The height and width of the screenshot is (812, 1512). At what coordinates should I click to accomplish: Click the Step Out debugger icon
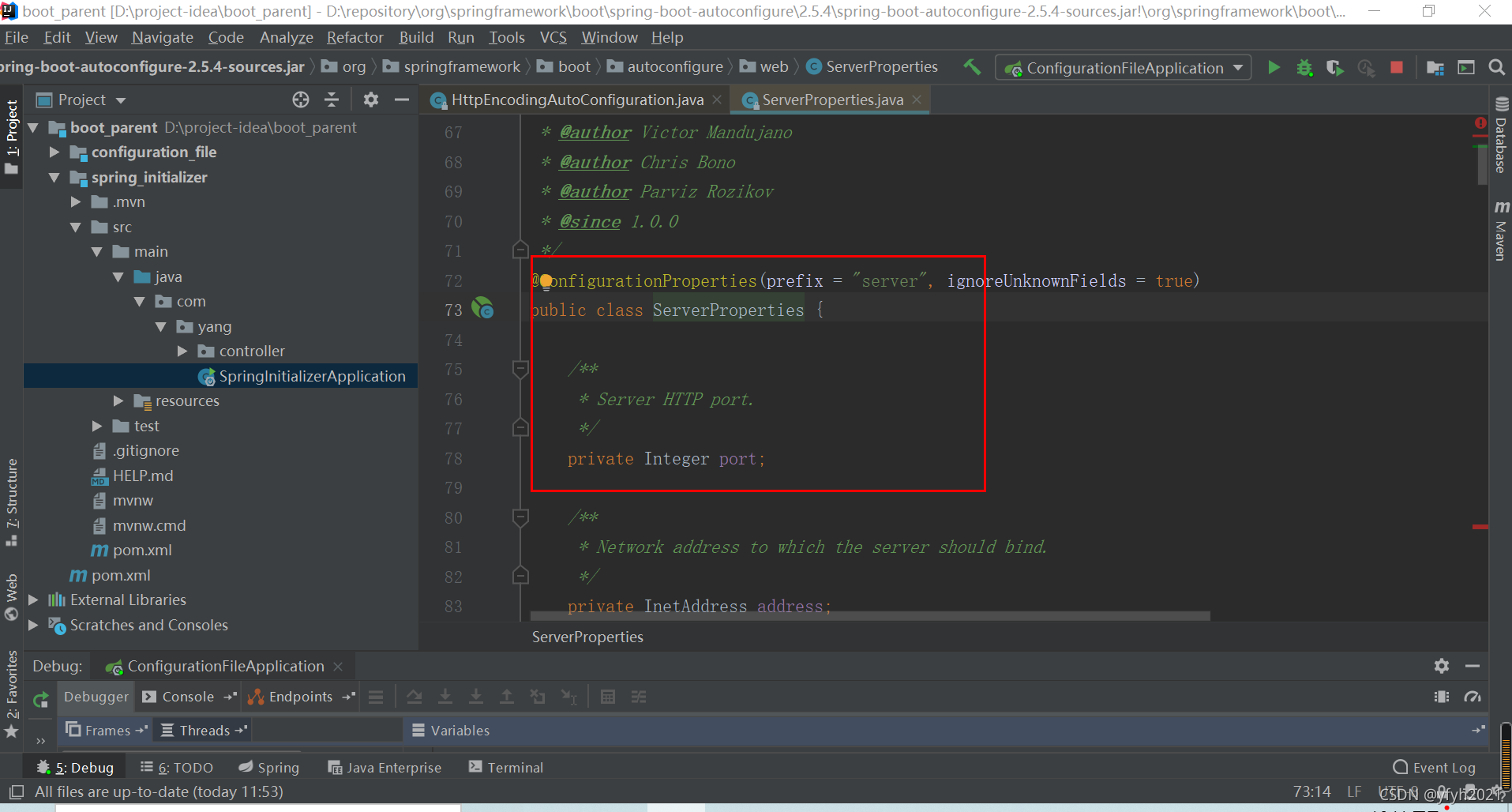click(506, 697)
